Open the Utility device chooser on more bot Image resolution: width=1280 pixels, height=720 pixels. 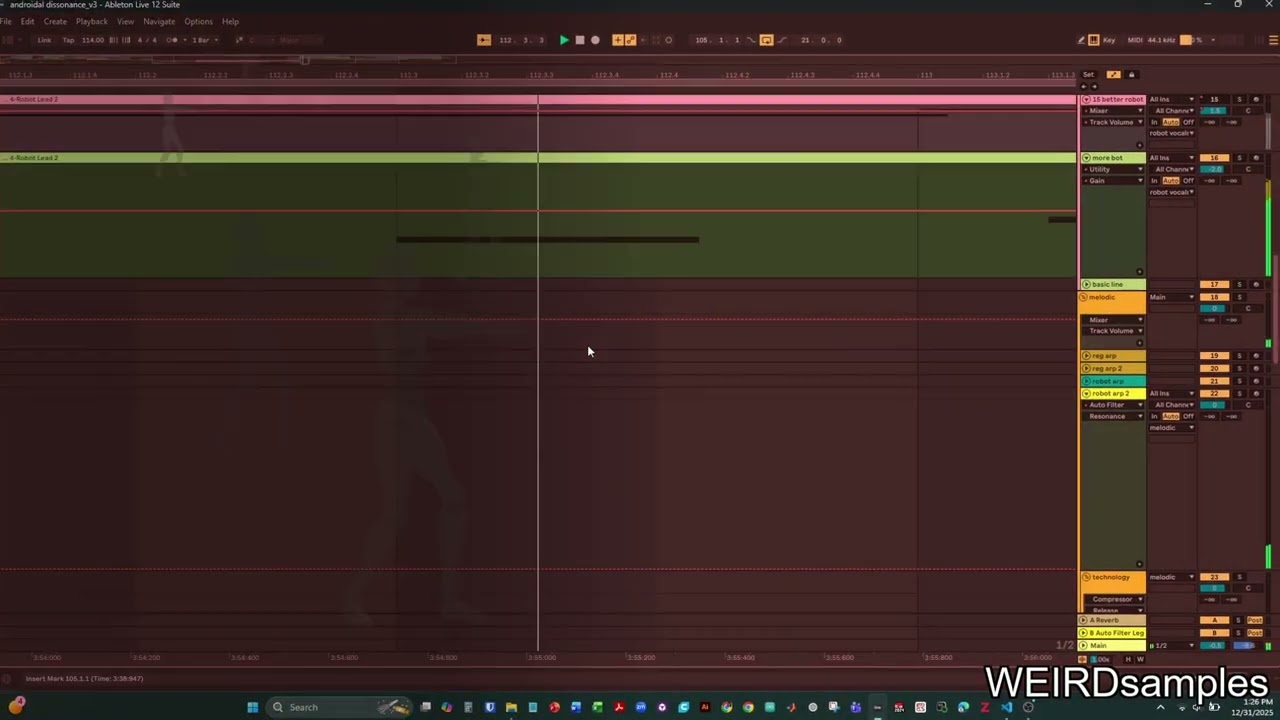[x=1114, y=169]
